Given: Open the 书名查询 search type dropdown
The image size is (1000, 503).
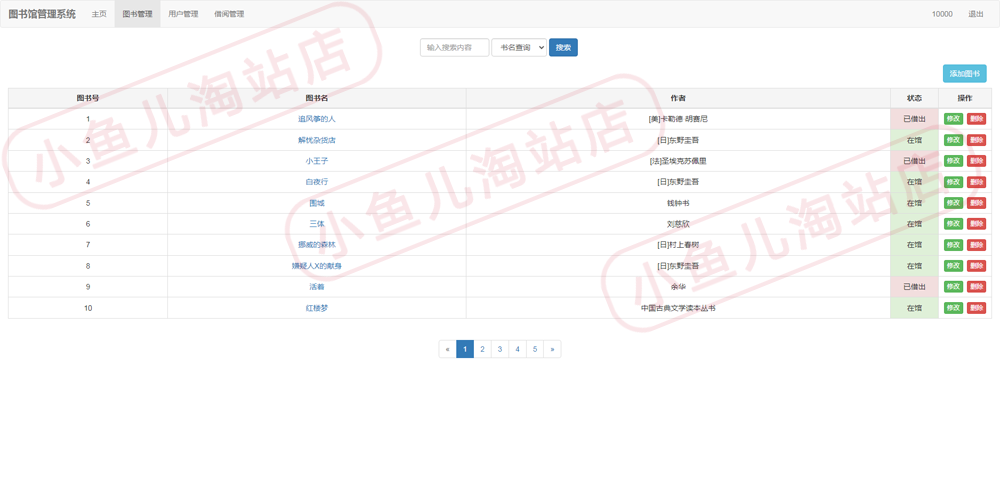Looking at the screenshot, I should (x=519, y=48).
